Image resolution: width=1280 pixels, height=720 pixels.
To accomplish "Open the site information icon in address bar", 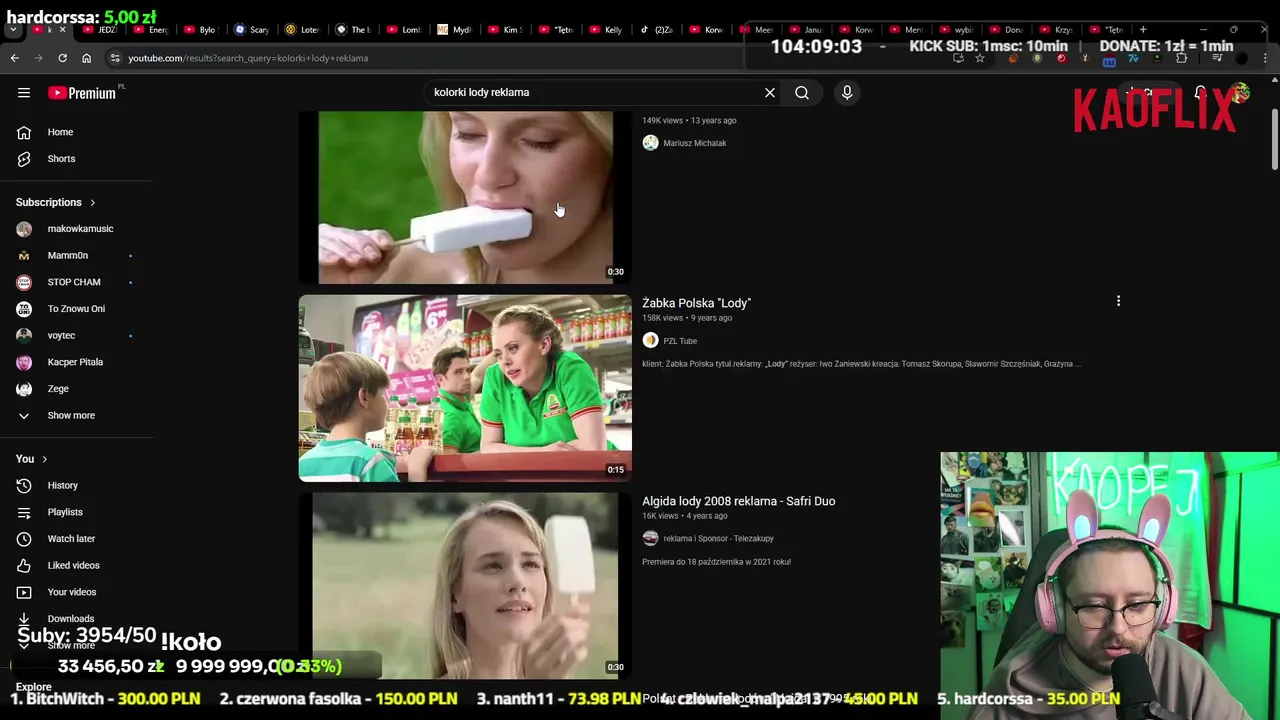I will [x=115, y=58].
